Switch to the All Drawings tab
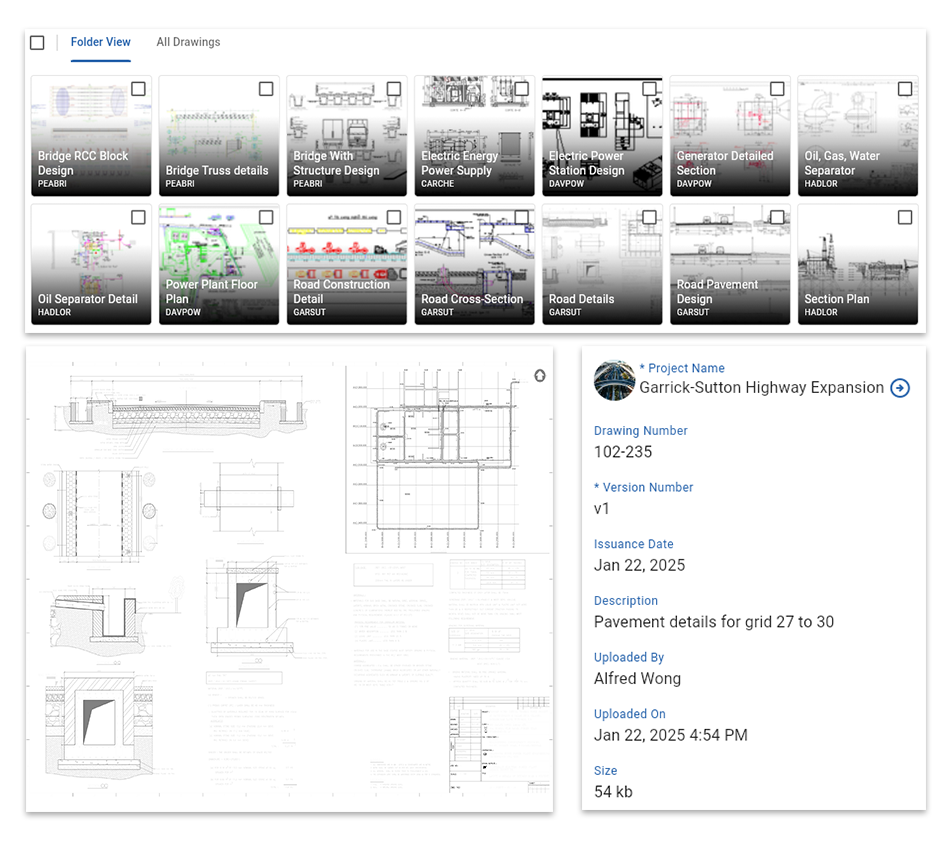Image resolution: width=946 pixels, height=859 pixels. pyautogui.click(x=188, y=42)
